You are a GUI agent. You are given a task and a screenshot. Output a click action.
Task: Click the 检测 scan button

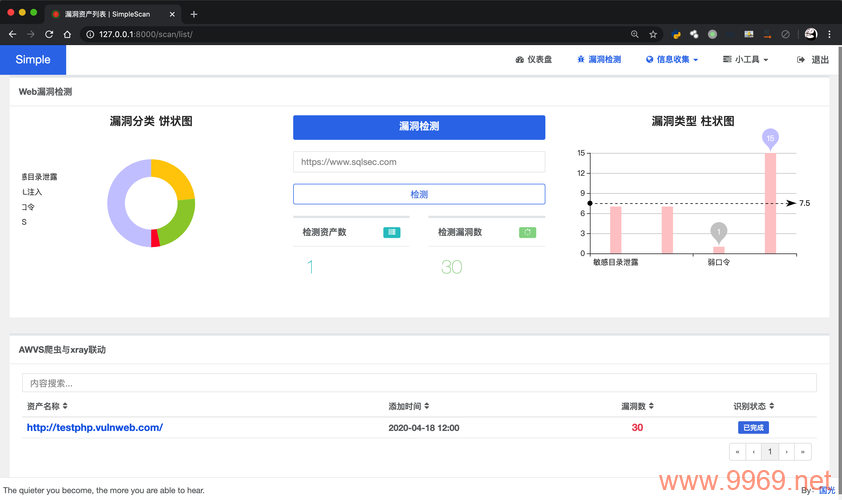click(419, 194)
